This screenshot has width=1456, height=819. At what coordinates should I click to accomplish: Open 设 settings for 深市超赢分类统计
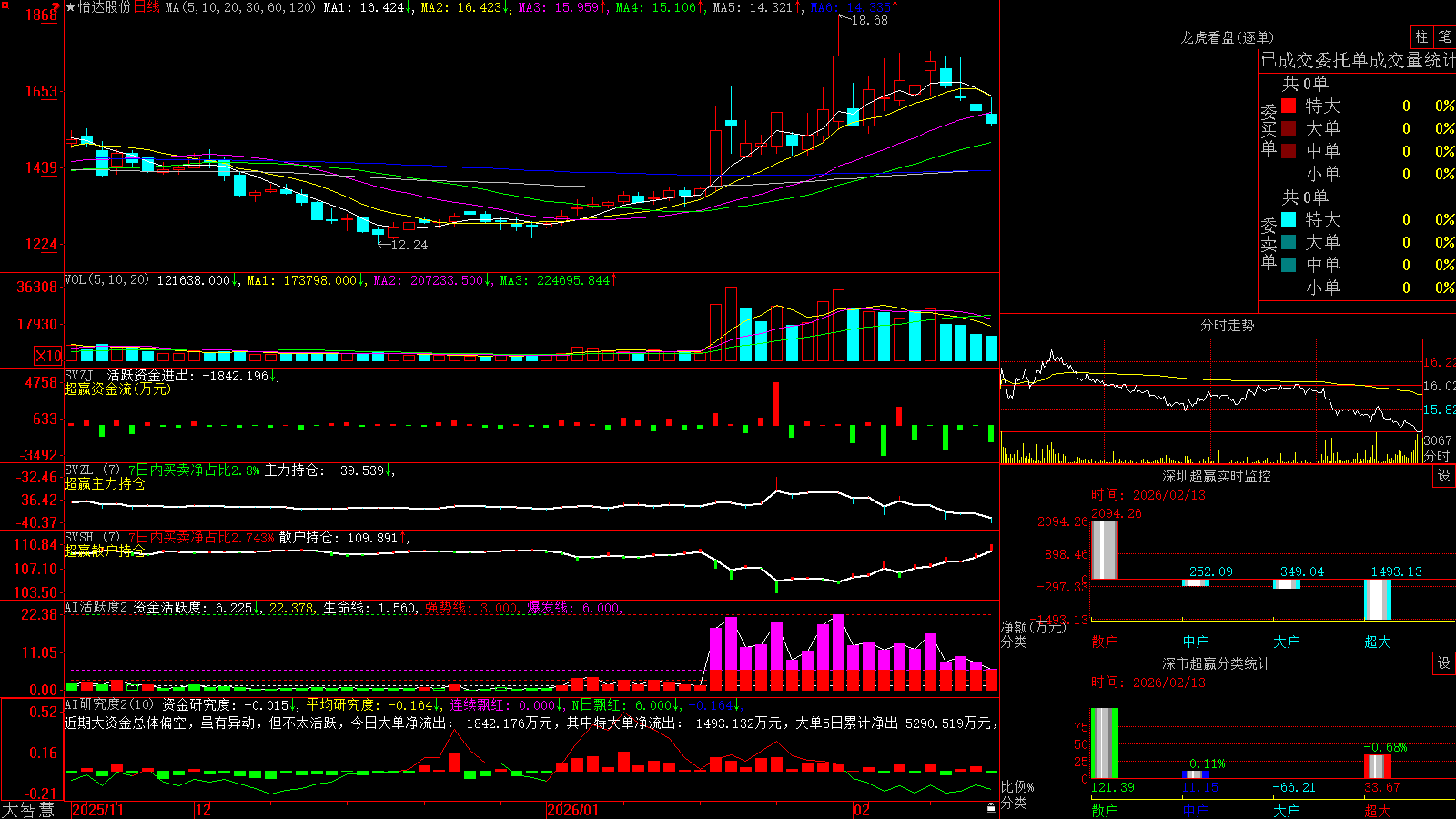click(x=1443, y=663)
